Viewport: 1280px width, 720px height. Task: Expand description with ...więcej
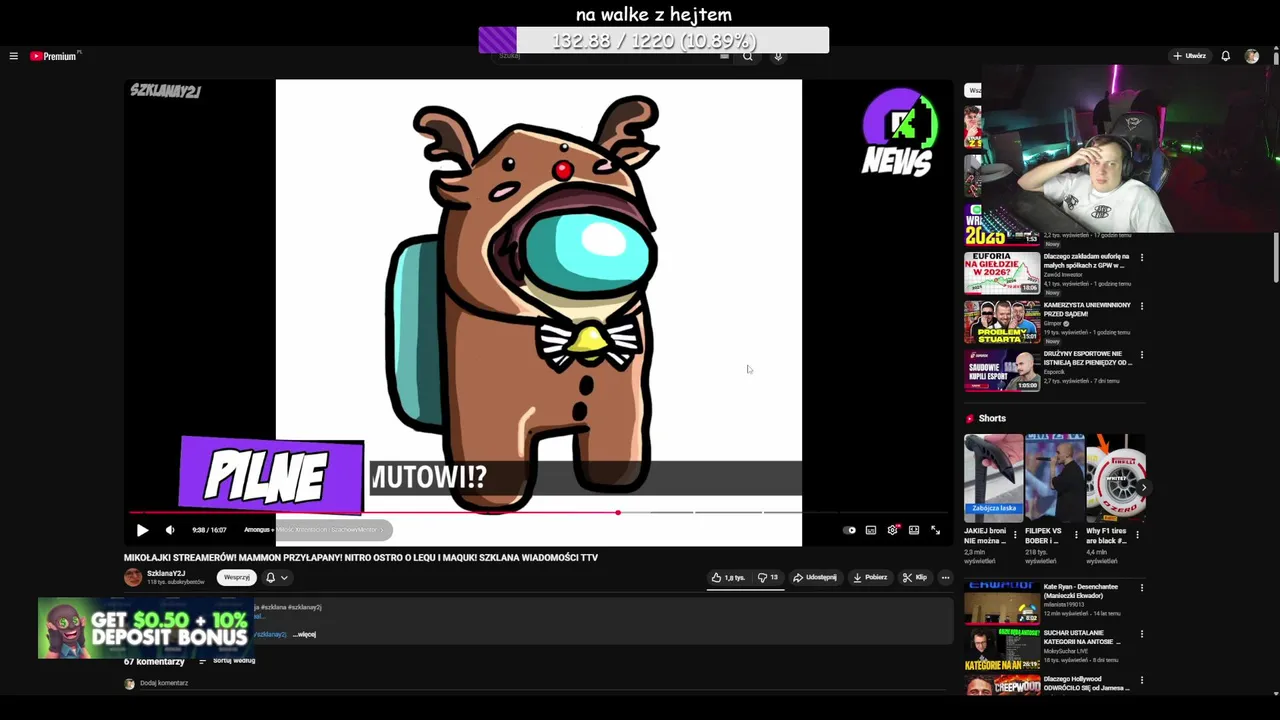304,634
